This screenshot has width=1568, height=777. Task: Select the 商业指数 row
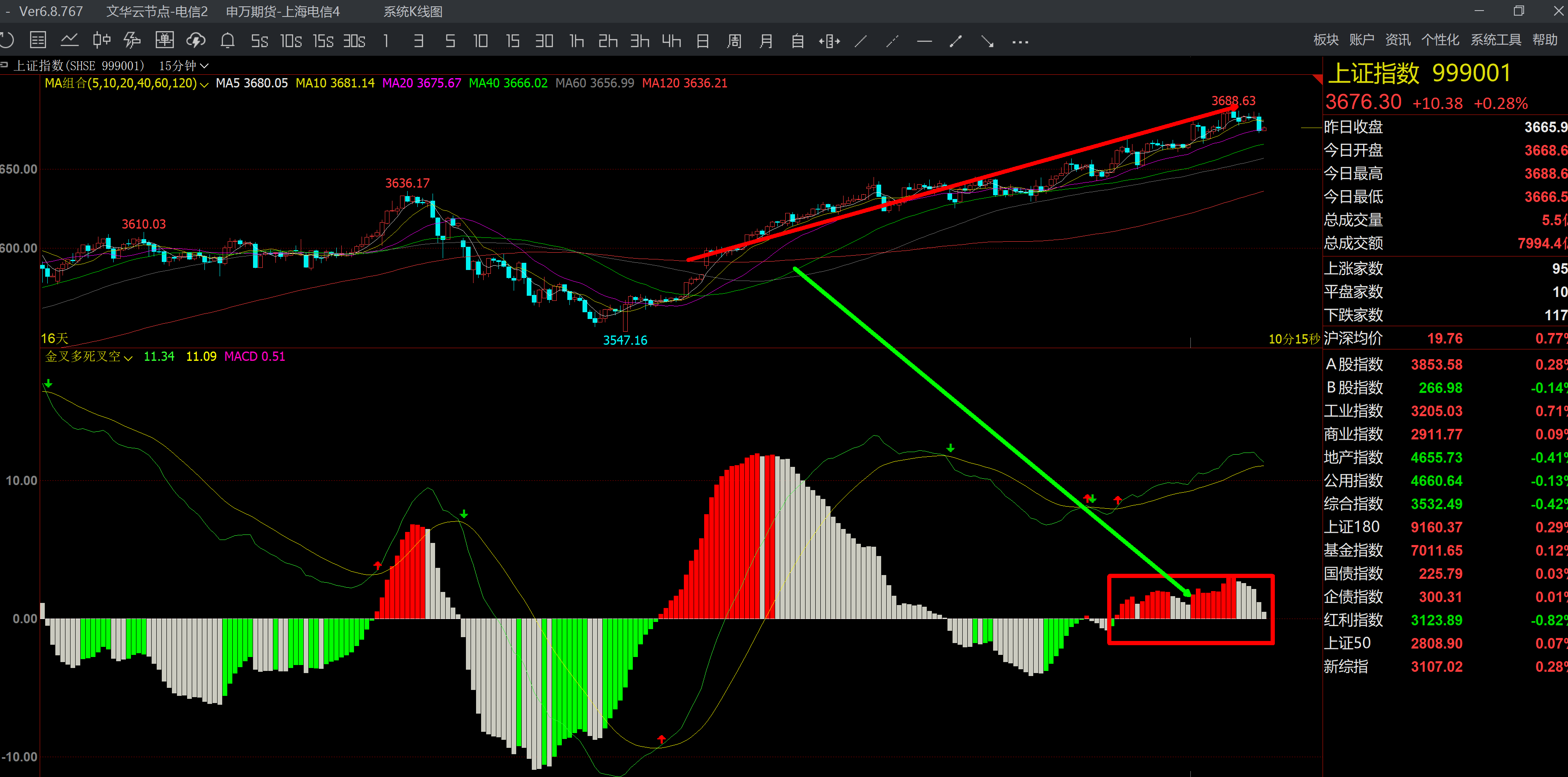pyautogui.click(x=1445, y=433)
